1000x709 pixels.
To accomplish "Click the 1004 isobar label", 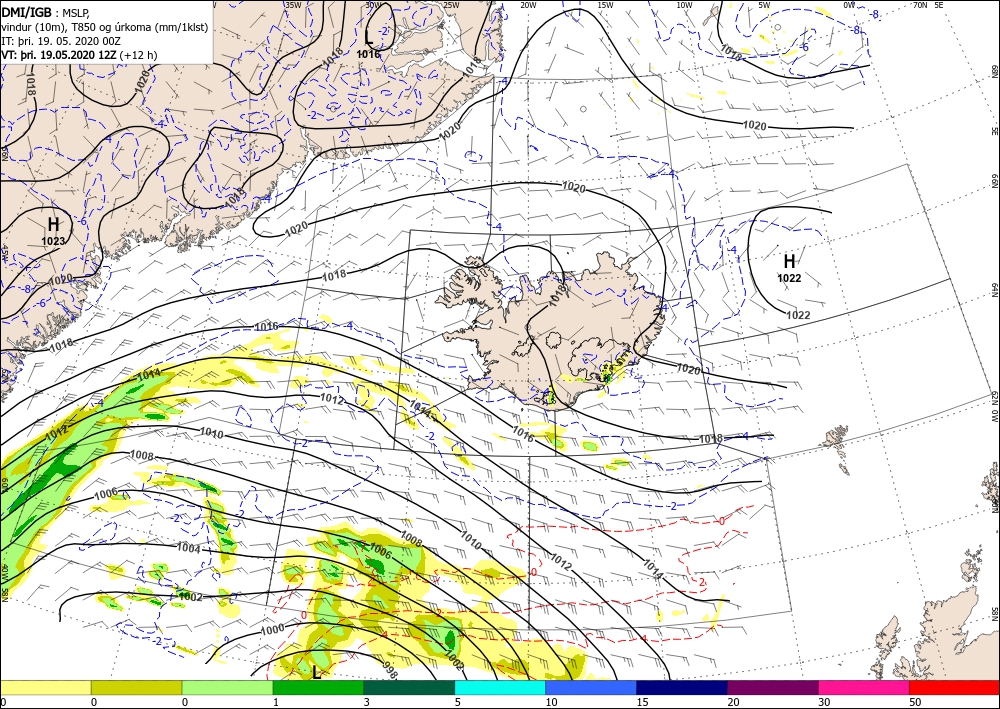I will click(188, 548).
